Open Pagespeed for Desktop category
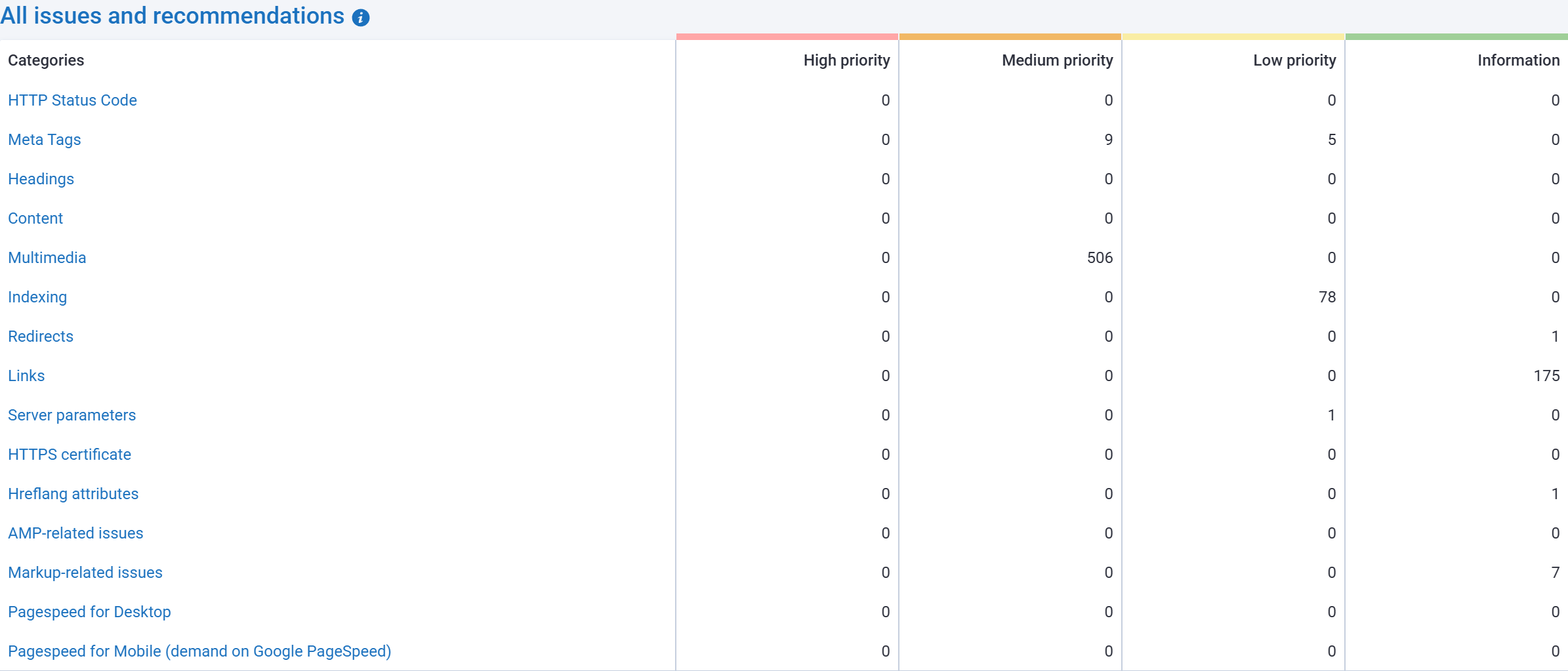The width and height of the screenshot is (1568, 671). [x=89, y=612]
